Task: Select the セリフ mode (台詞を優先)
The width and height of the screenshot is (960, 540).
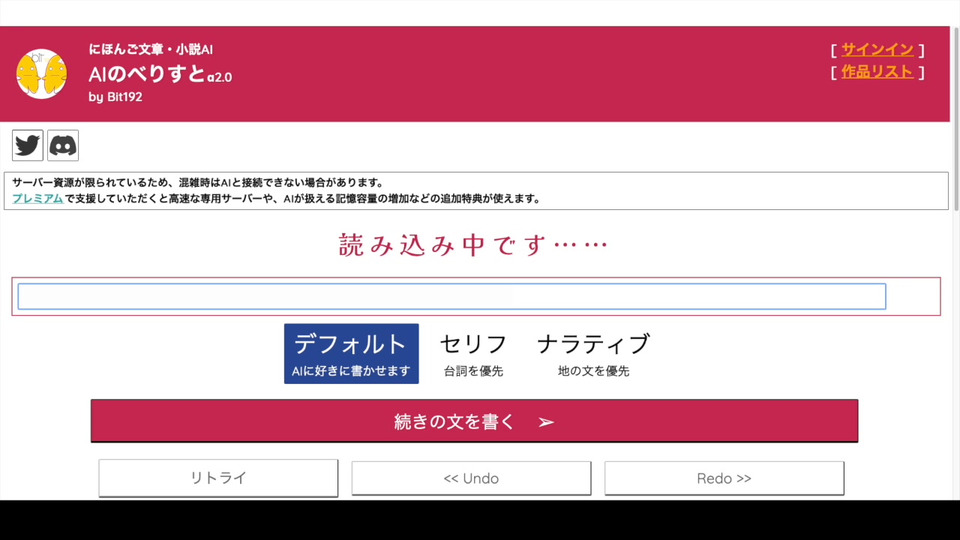Action: pos(473,354)
